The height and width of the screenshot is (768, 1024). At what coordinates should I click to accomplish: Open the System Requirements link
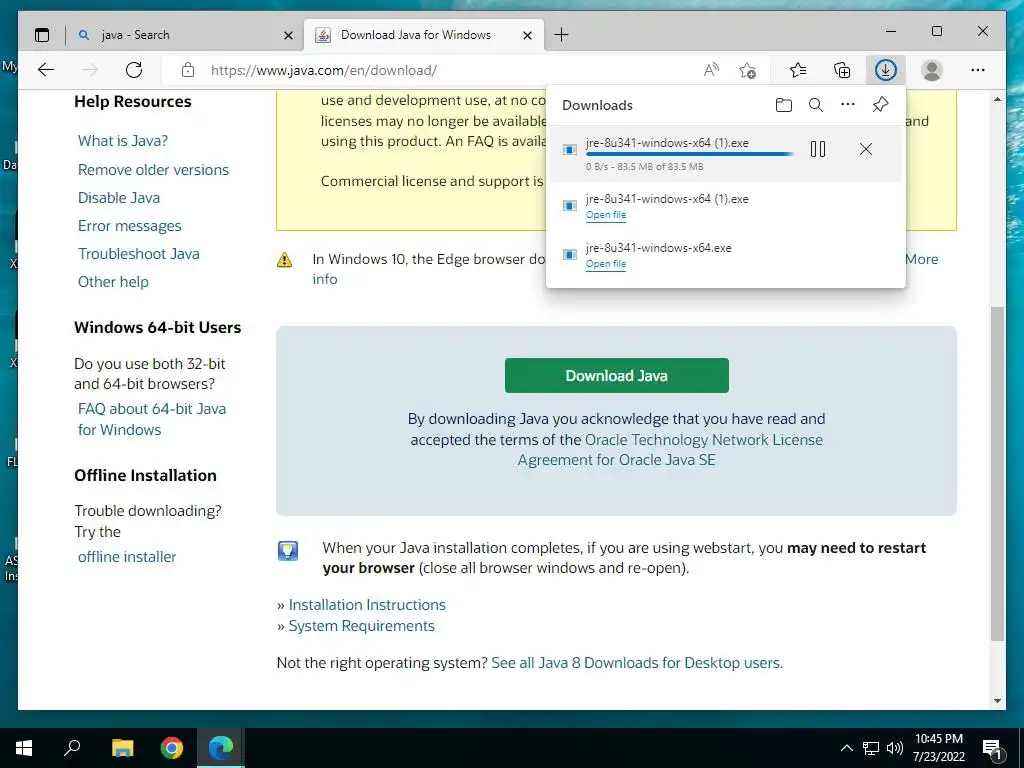[361, 626]
